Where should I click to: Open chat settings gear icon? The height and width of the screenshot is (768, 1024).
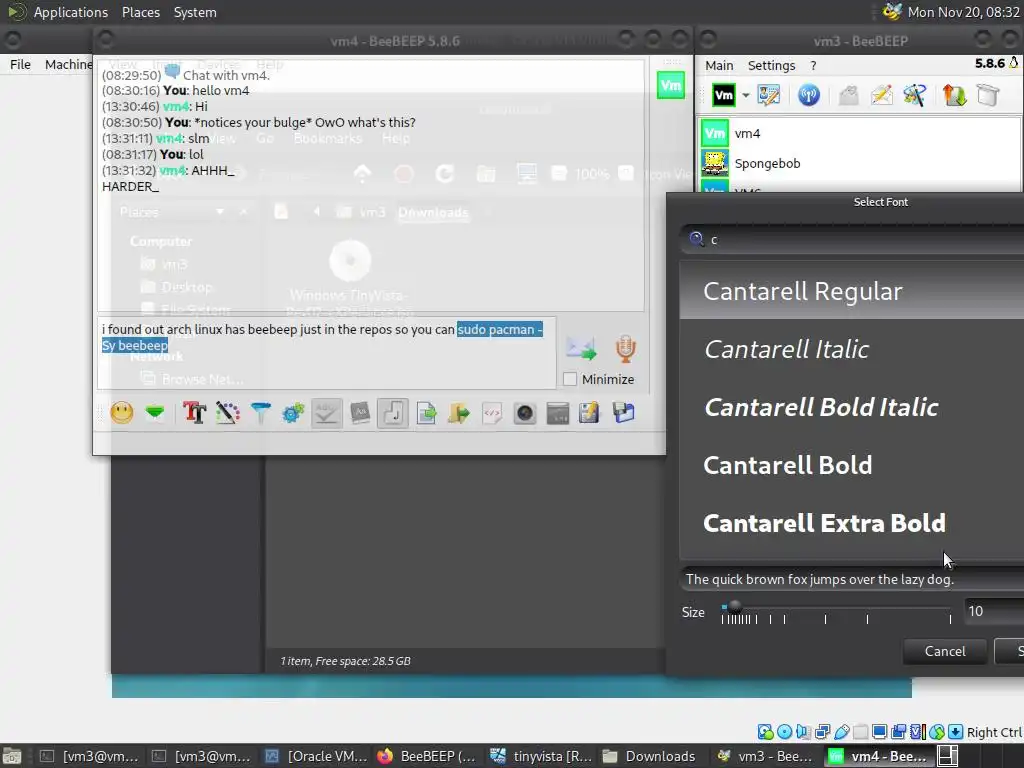coord(293,413)
